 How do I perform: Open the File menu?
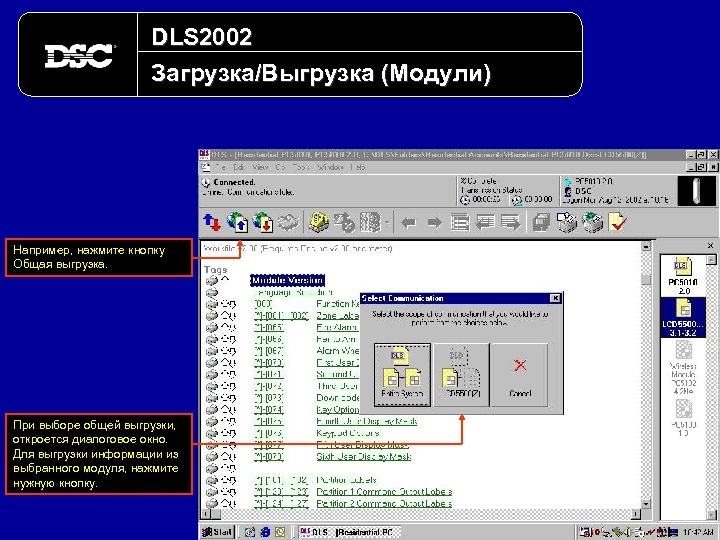pos(221,167)
